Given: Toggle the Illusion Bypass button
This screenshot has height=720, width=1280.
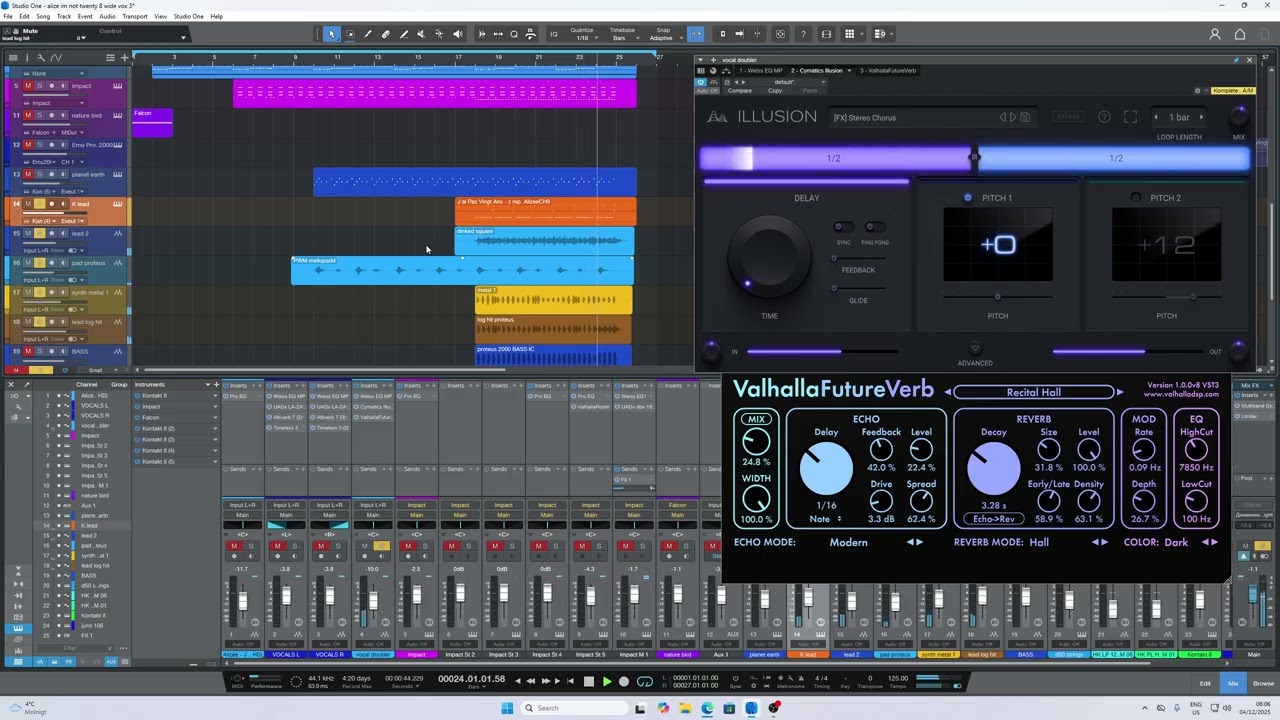Looking at the screenshot, I should (x=1068, y=117).
